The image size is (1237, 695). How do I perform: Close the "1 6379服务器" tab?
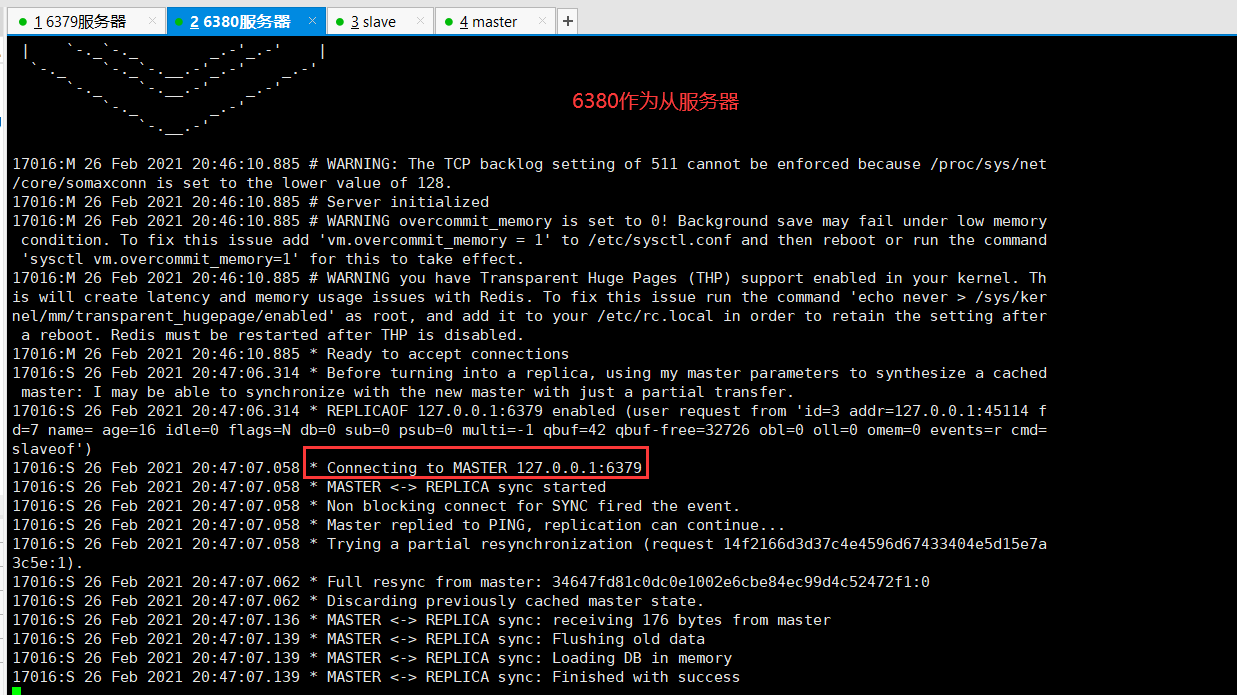click(152, 21)
